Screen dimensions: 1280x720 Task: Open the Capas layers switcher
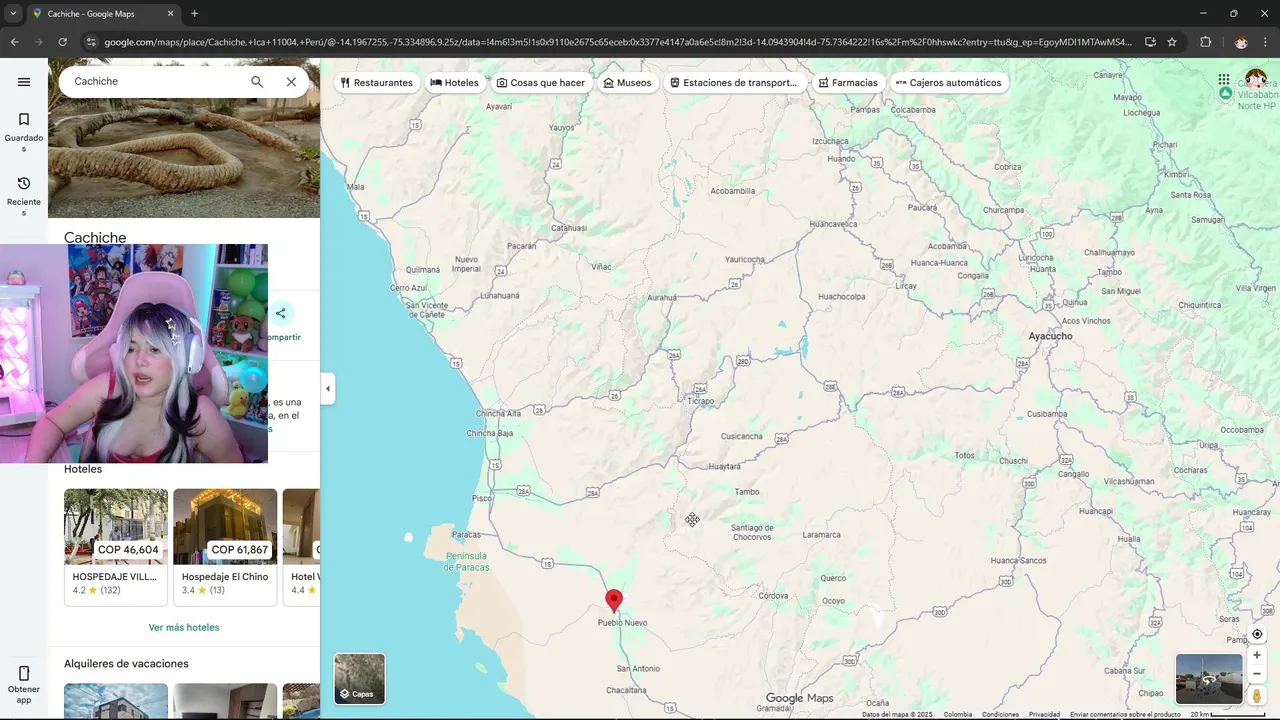tap(359, 679)
